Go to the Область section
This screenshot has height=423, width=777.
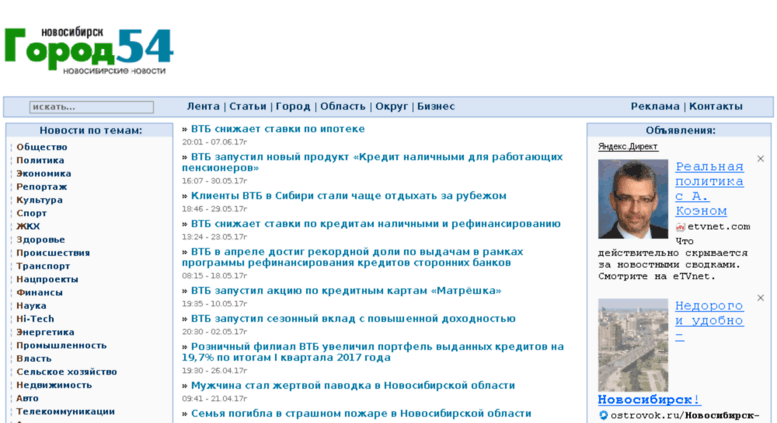342,106
